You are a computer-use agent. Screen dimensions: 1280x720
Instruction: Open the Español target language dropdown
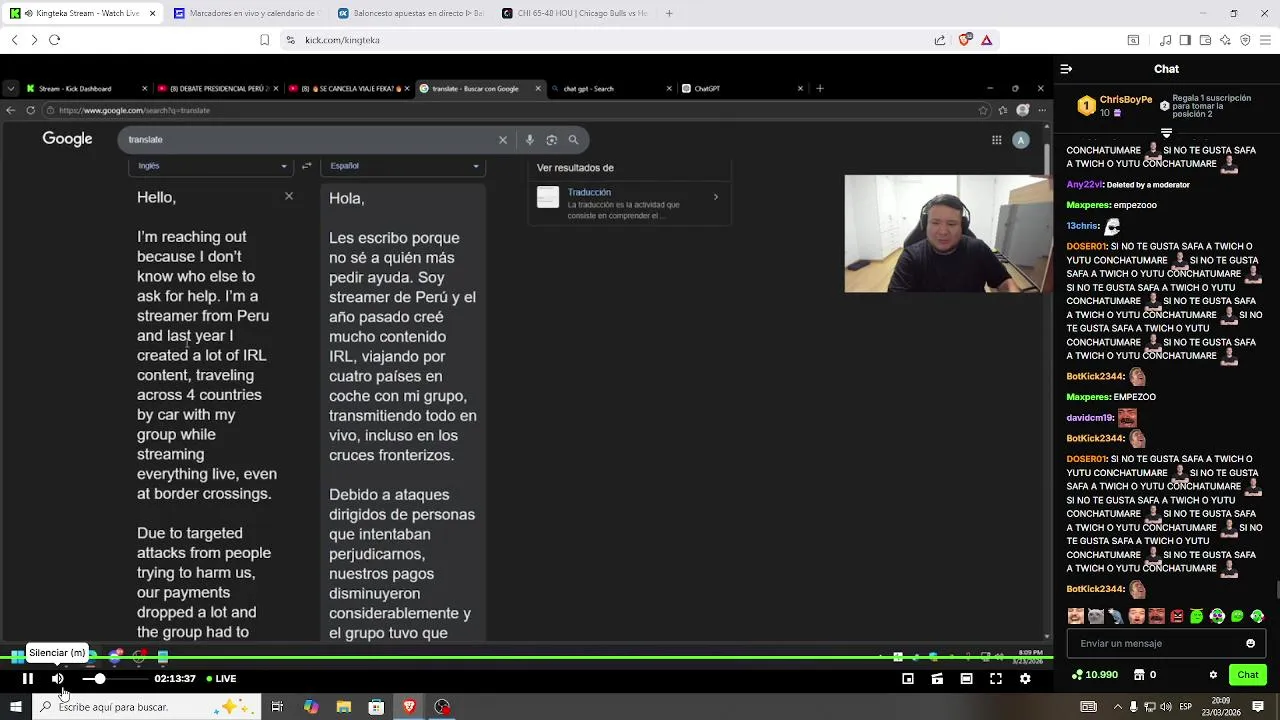(403, 166)
